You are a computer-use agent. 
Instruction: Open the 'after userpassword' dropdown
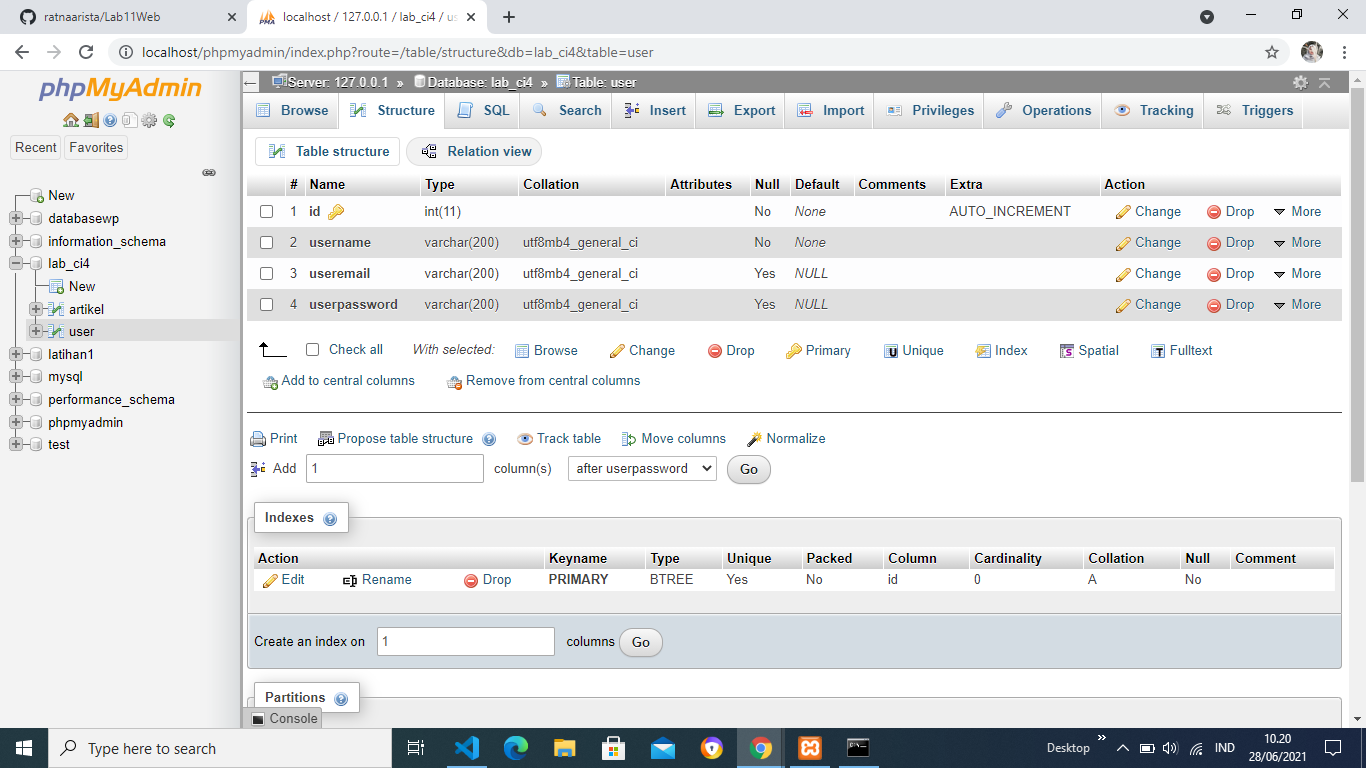(641, 468)
